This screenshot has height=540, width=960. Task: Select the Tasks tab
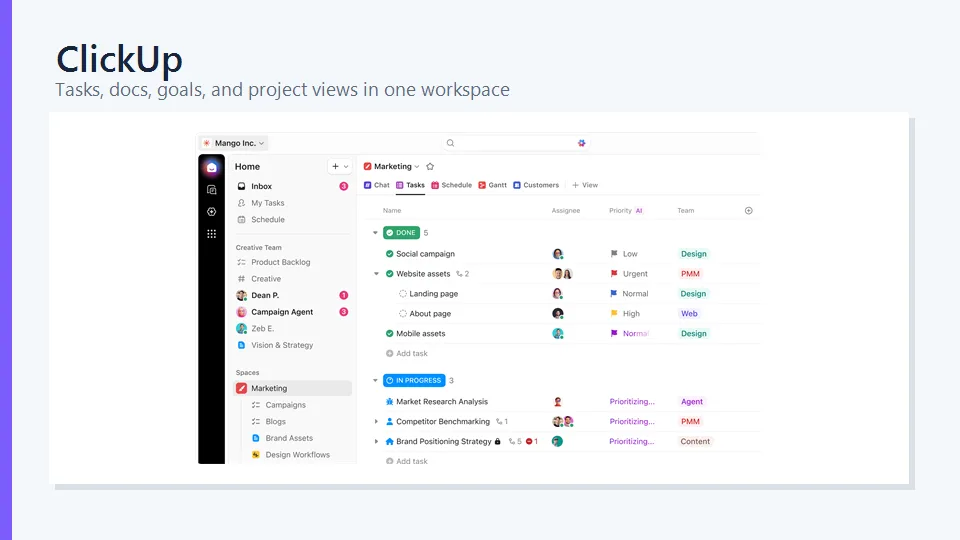[x=410, y=185]
